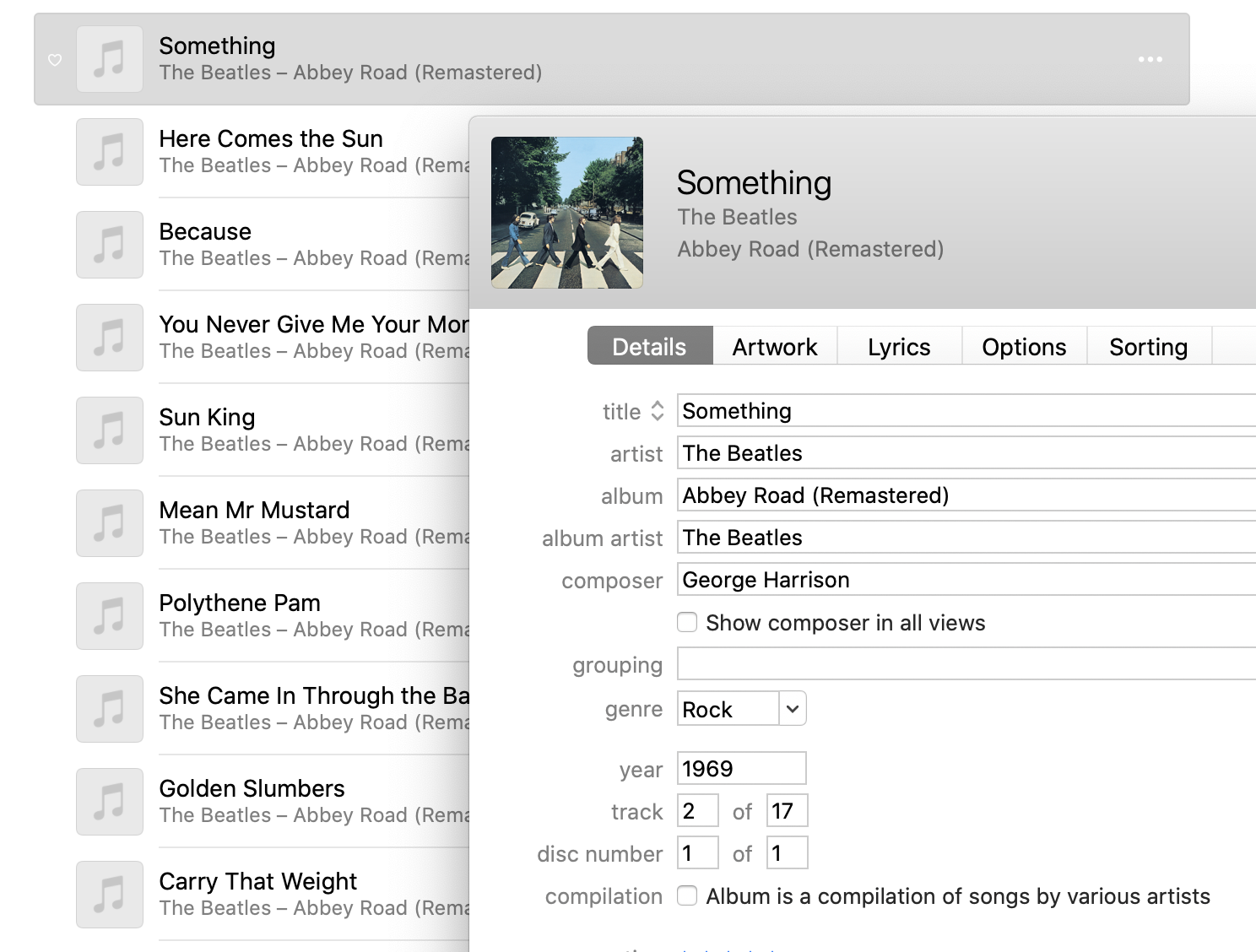Click the music note icon for Here Comes the Sun
This screenshot has height=952, width=1256.
pyautogui.click(x=110, y=152)
